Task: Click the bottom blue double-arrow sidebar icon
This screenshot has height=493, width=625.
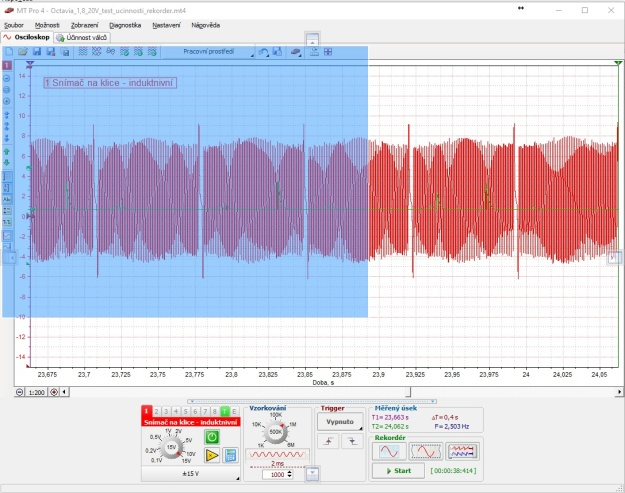Action: pos(7,138)
